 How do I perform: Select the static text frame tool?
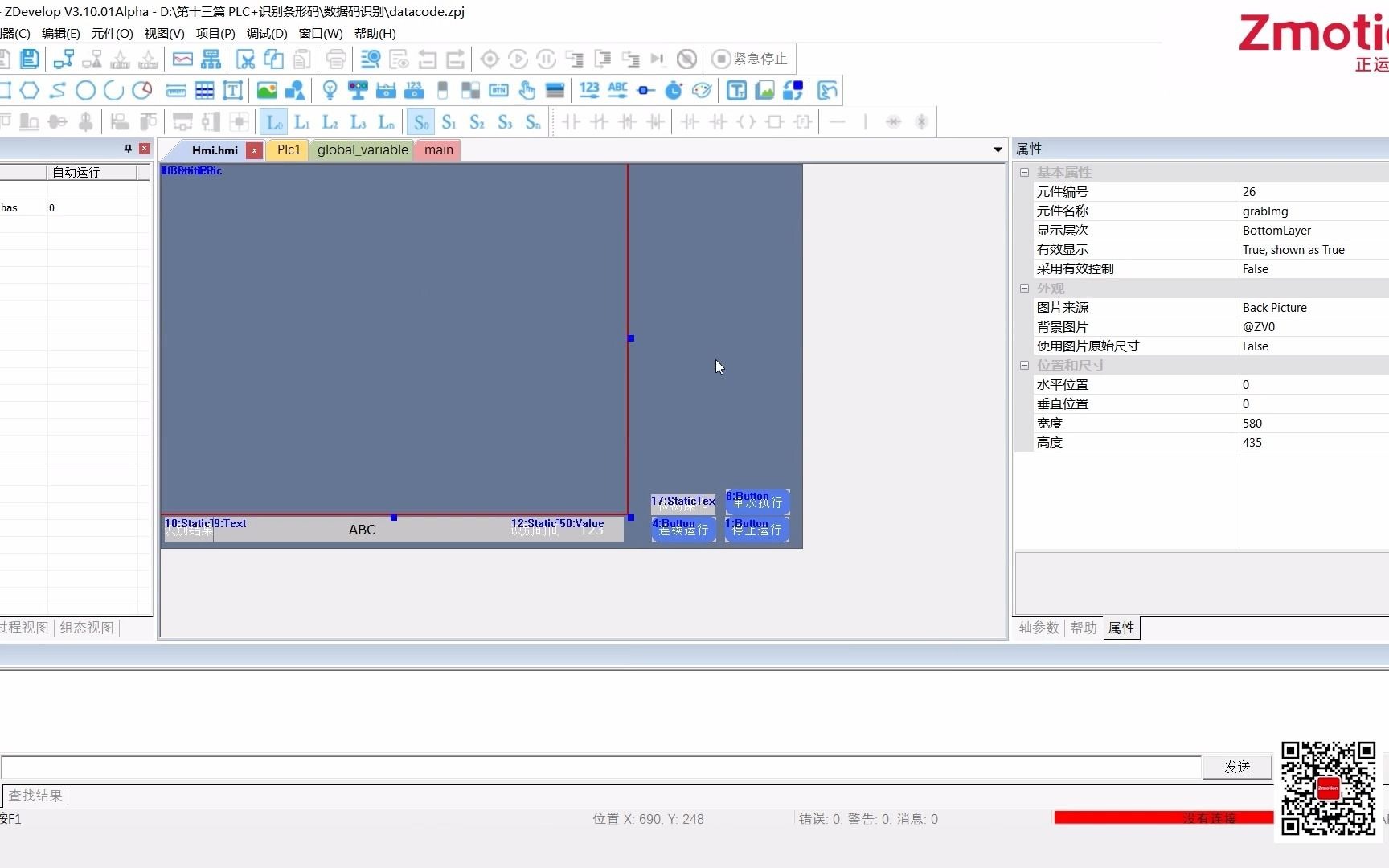[x=232, y=90]
